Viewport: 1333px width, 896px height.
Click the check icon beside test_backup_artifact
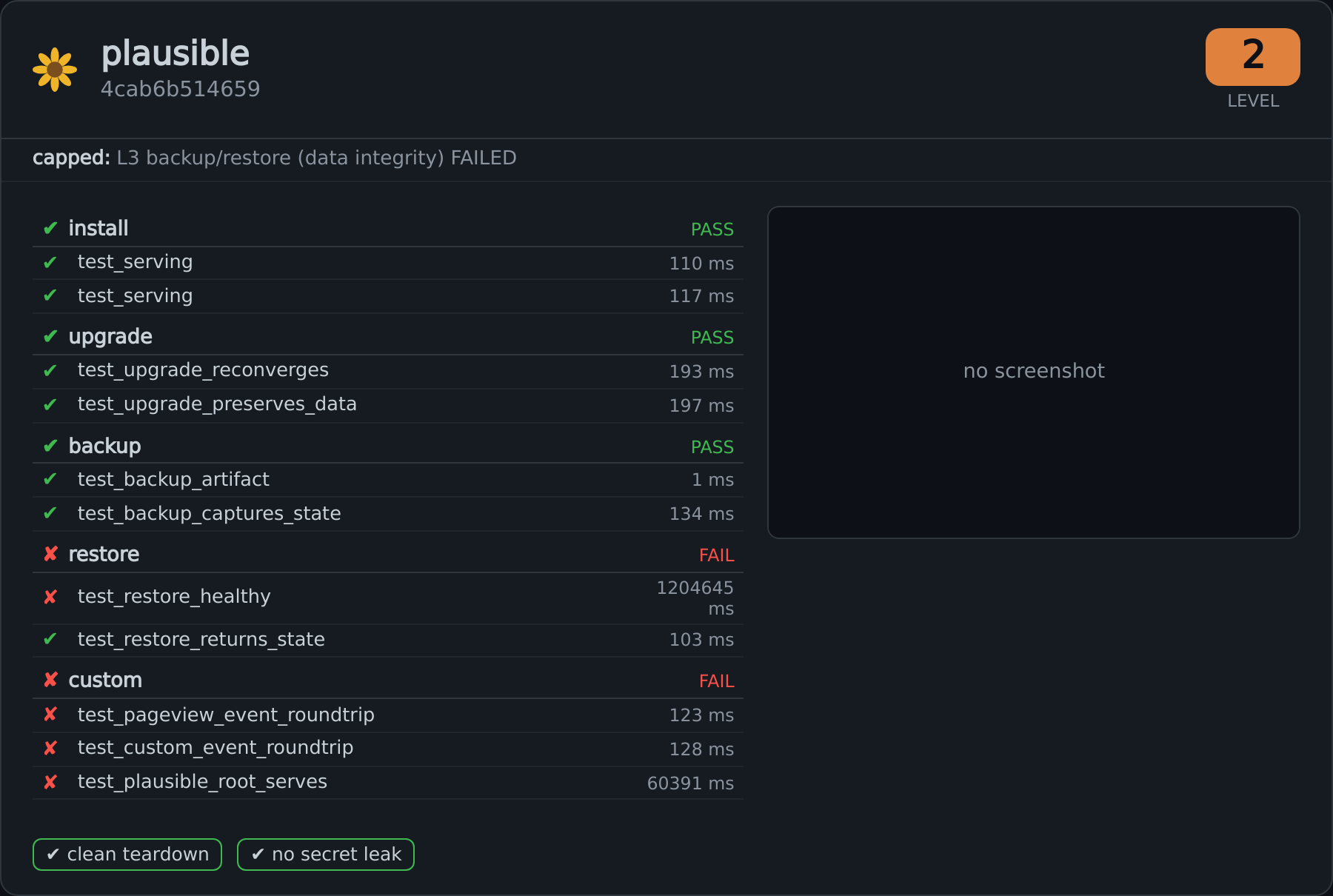tap(50, 479)
